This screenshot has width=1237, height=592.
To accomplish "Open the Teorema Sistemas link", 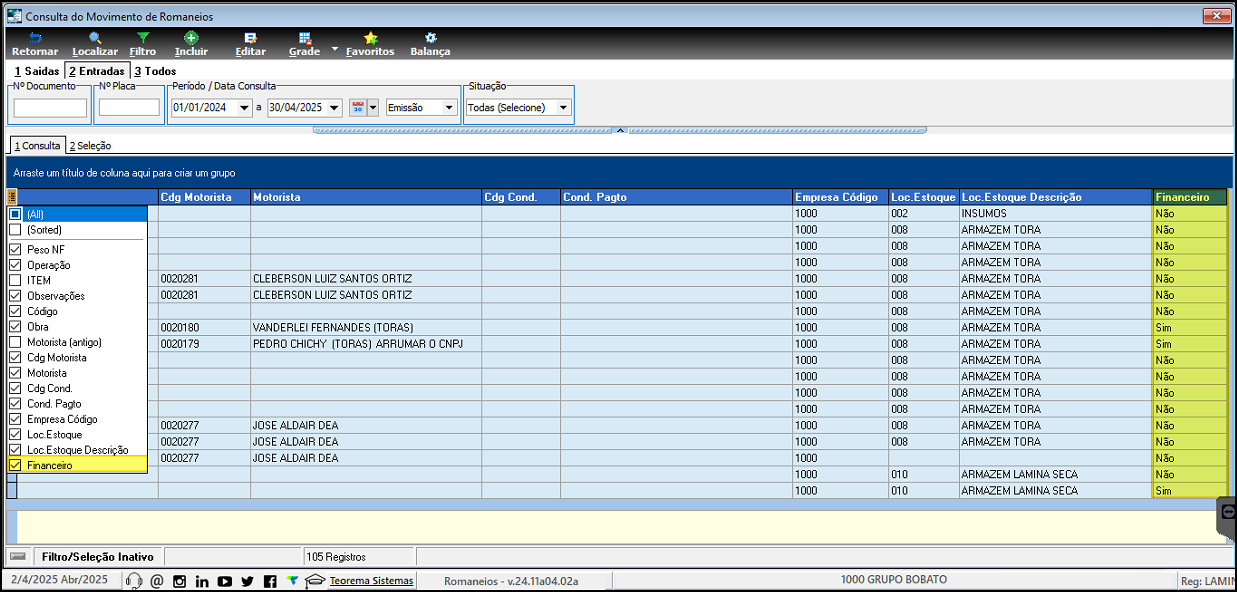I will click(x=372, y=581).
